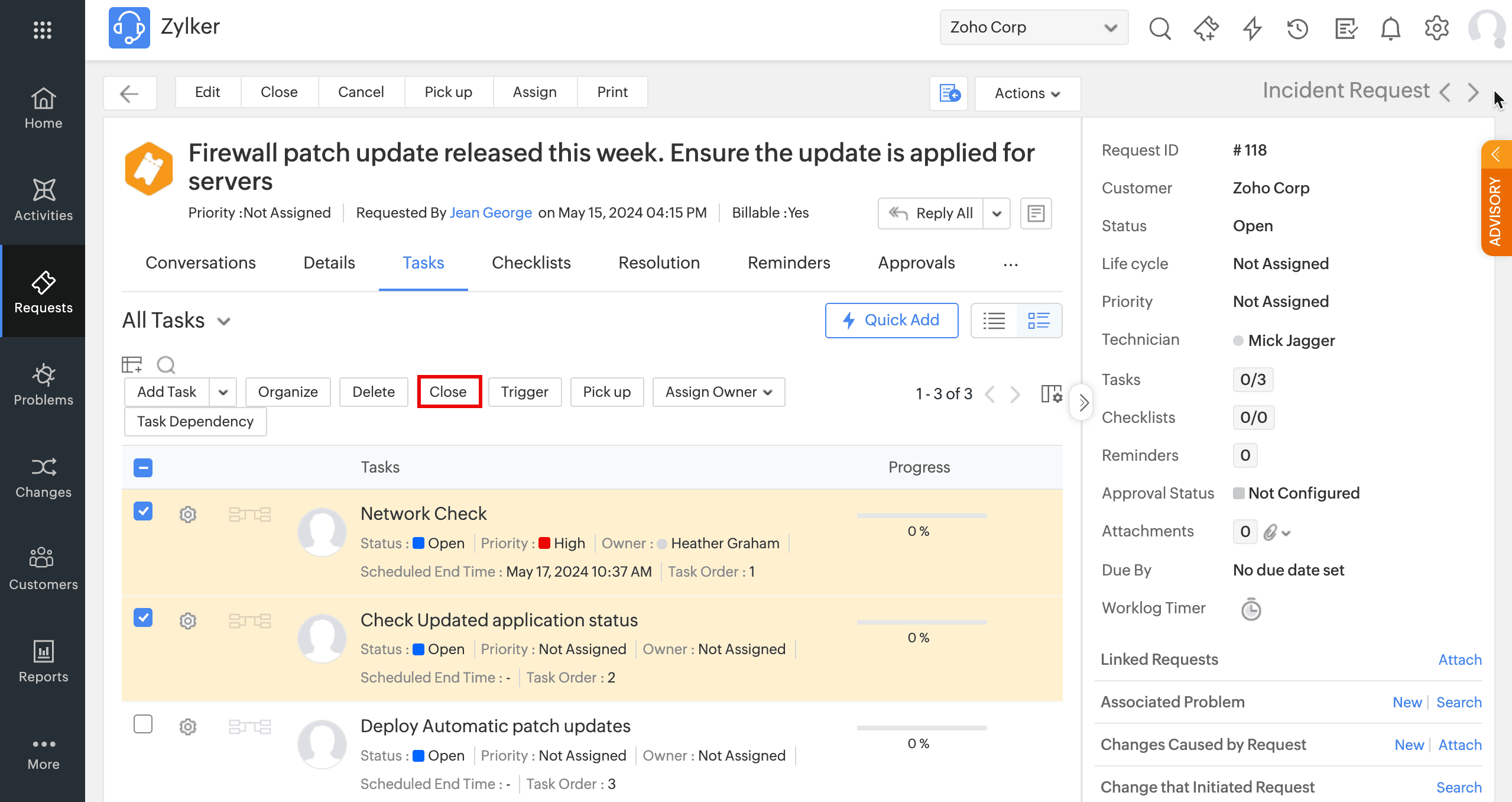The image size is (1512, 802).
Task: Expand the orange ADVISORY side panel
Action: tap(1496, 198)
